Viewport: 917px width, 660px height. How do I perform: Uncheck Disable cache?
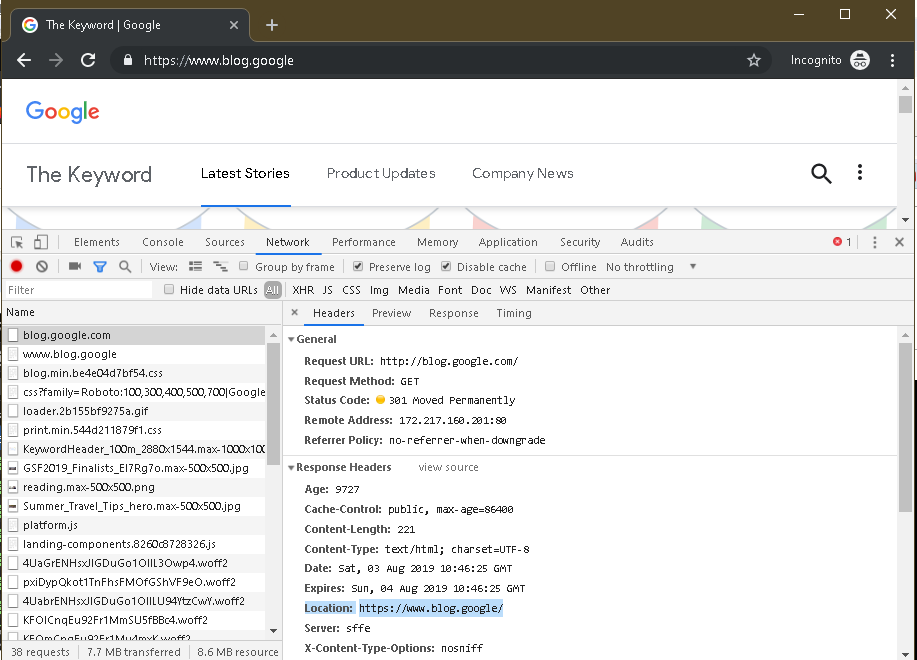pyautogui.click(x=446, y=267)
